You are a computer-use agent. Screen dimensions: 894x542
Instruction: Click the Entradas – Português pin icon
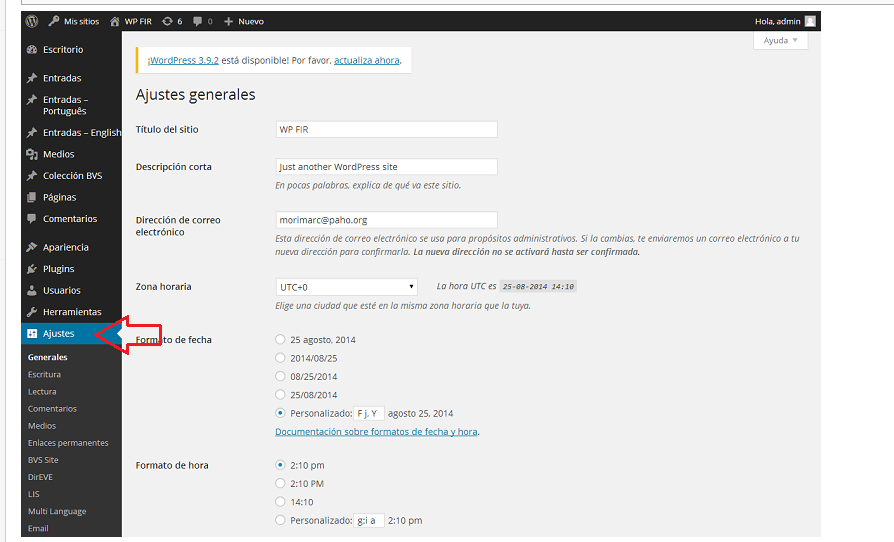point(32,100)
